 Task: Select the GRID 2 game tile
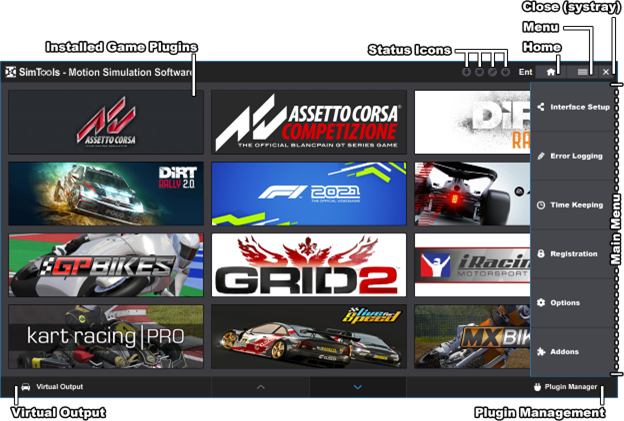click(309, 265)
